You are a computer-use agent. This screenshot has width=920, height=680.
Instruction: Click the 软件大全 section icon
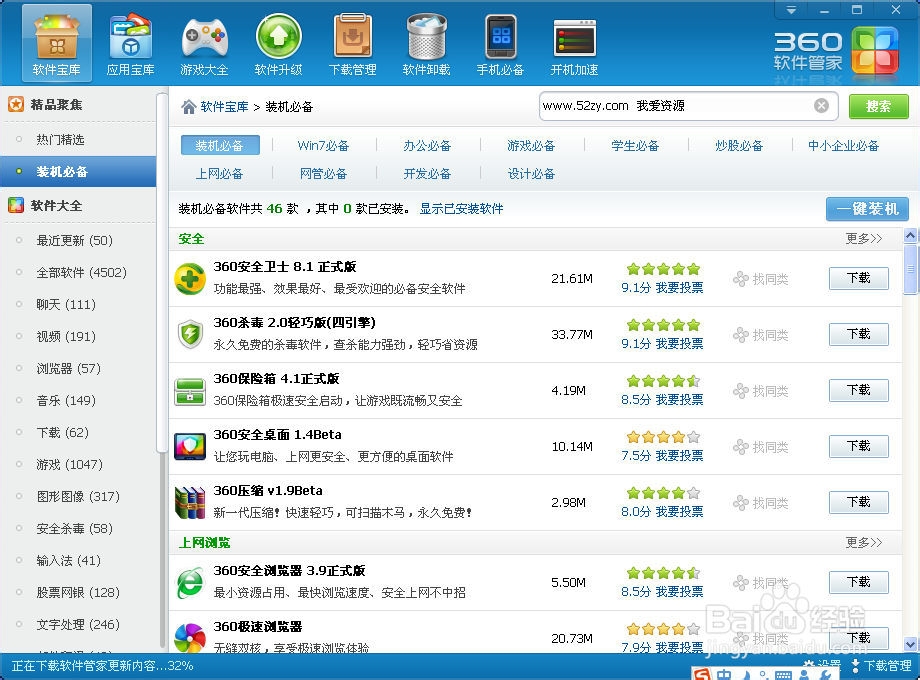(16, 205)
